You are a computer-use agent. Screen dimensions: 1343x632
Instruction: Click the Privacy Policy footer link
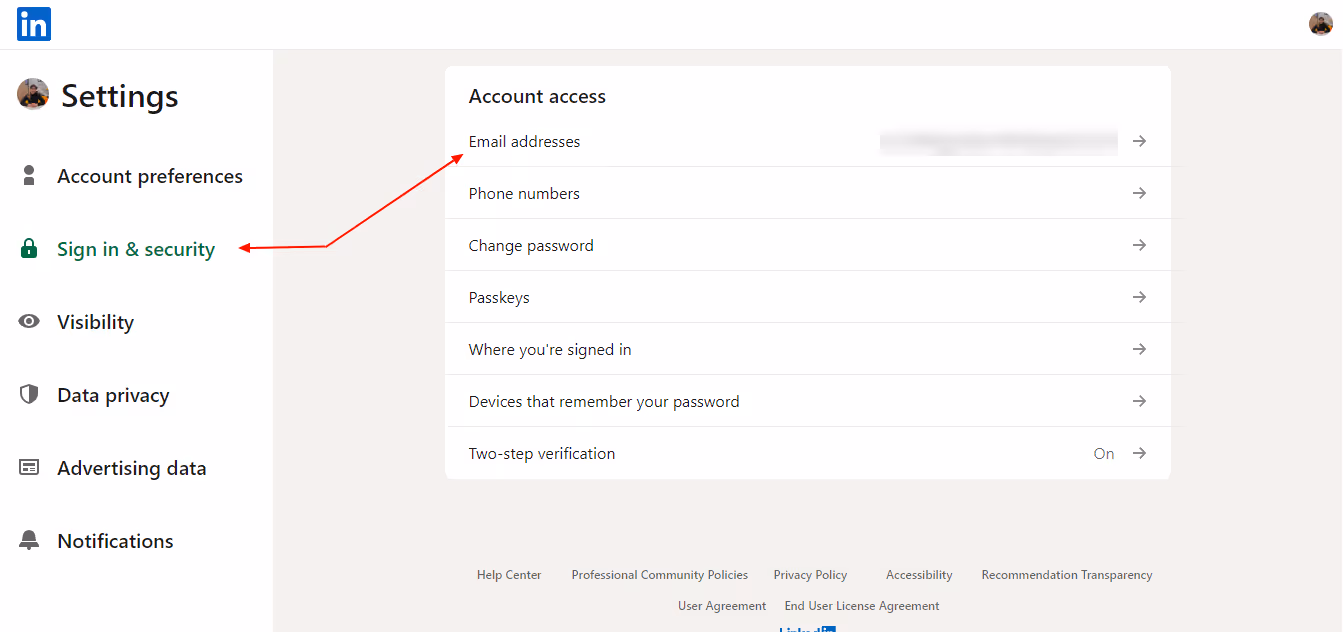tap(810, 574)
